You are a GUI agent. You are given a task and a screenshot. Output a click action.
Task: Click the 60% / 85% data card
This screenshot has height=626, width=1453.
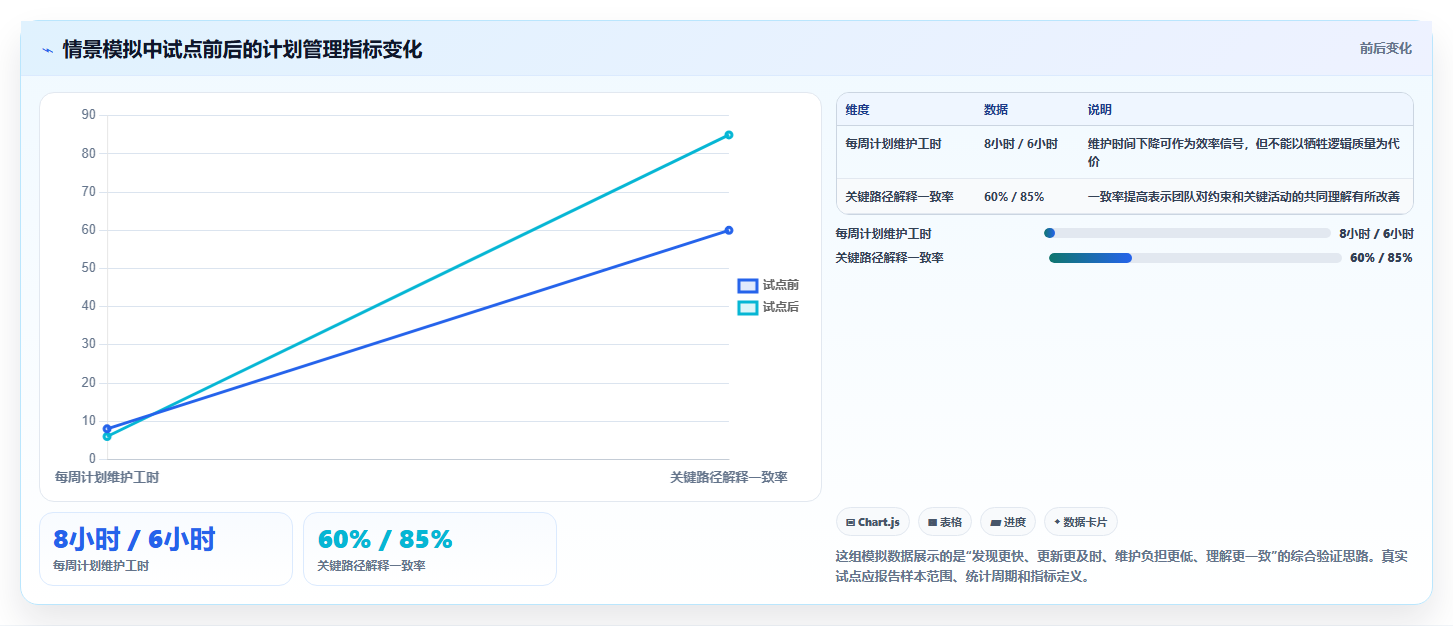(430, 549)
